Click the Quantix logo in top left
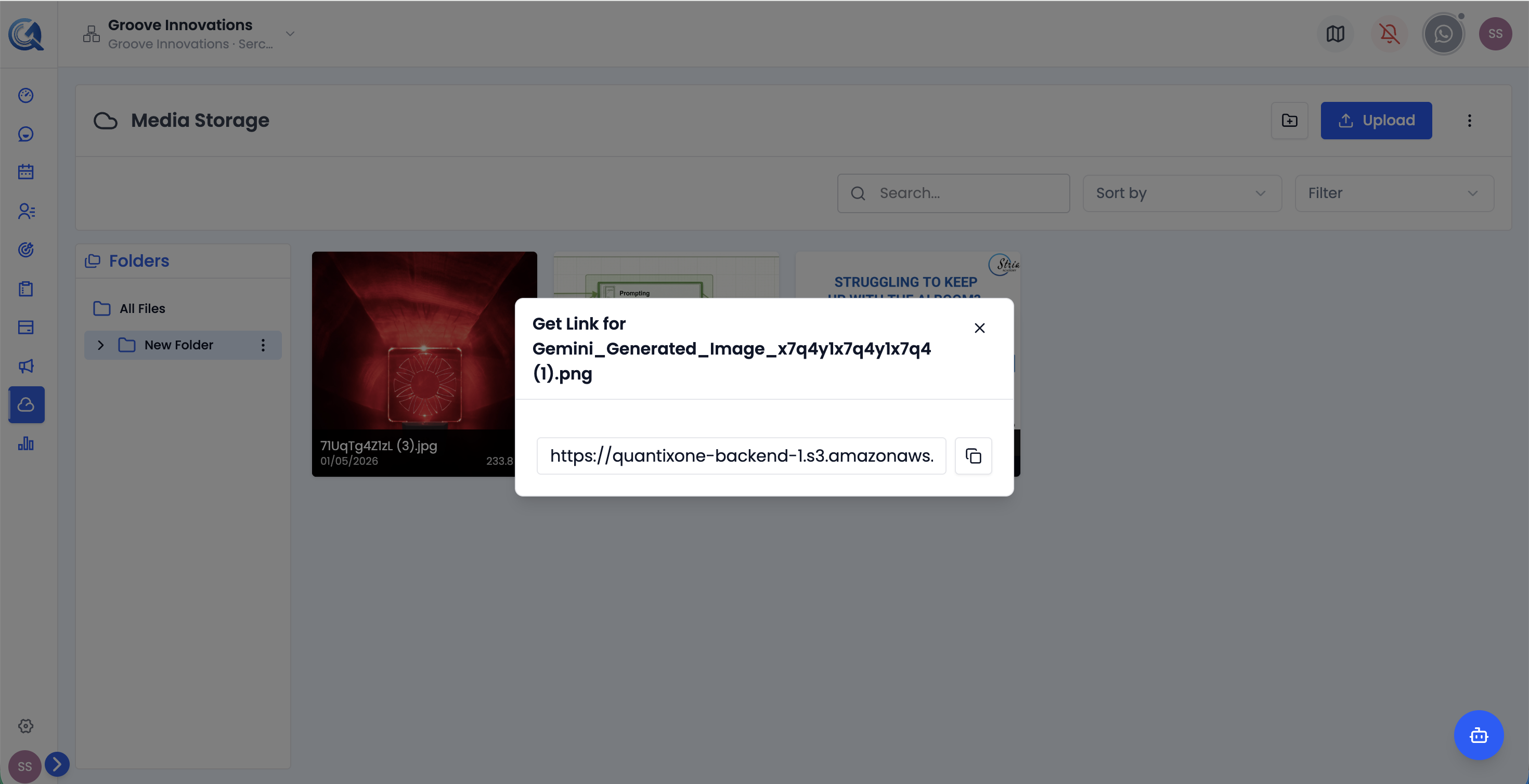This screenshot has width=1529, height=784. (x=26, y=34)
